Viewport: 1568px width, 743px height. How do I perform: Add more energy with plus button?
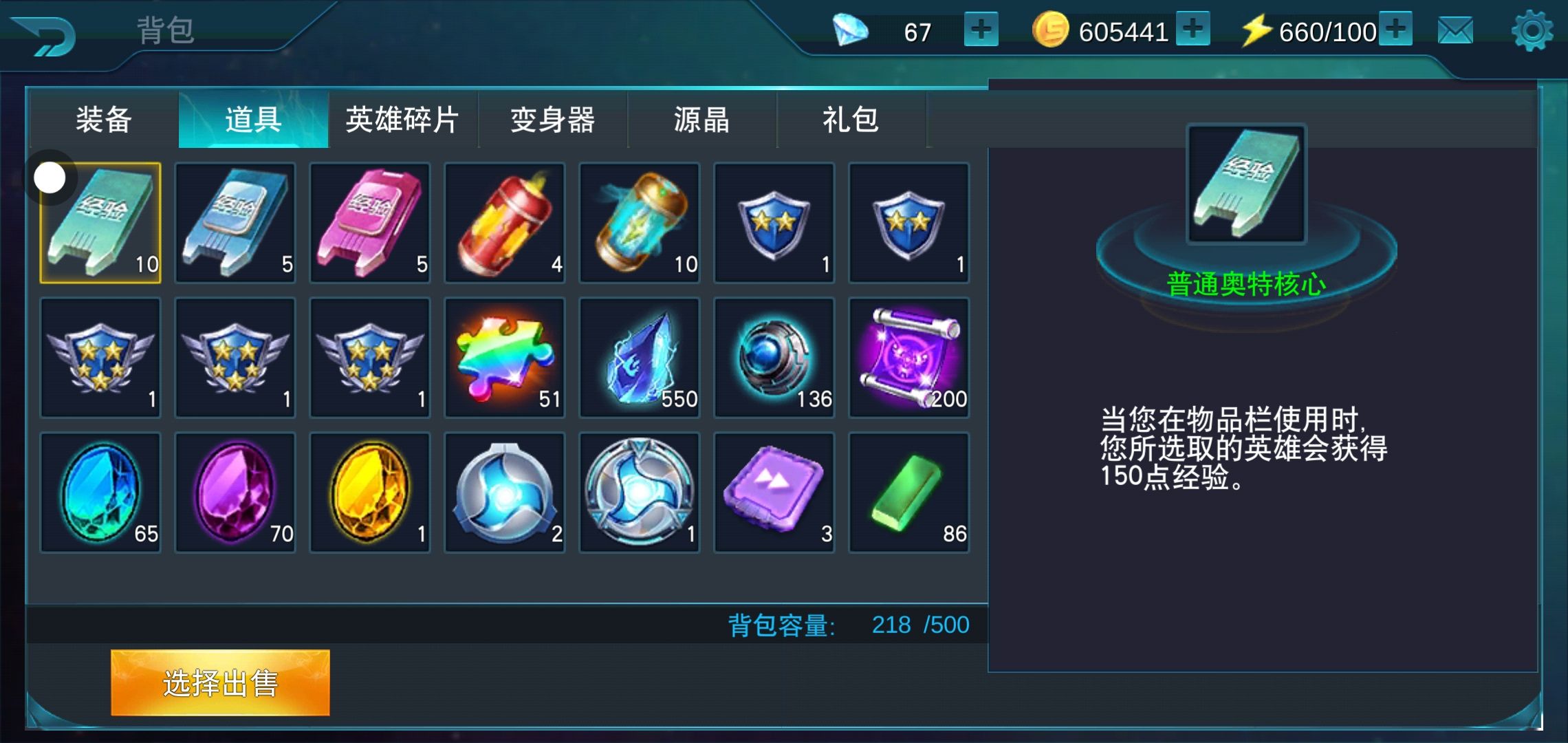[x=1395, y=29]
